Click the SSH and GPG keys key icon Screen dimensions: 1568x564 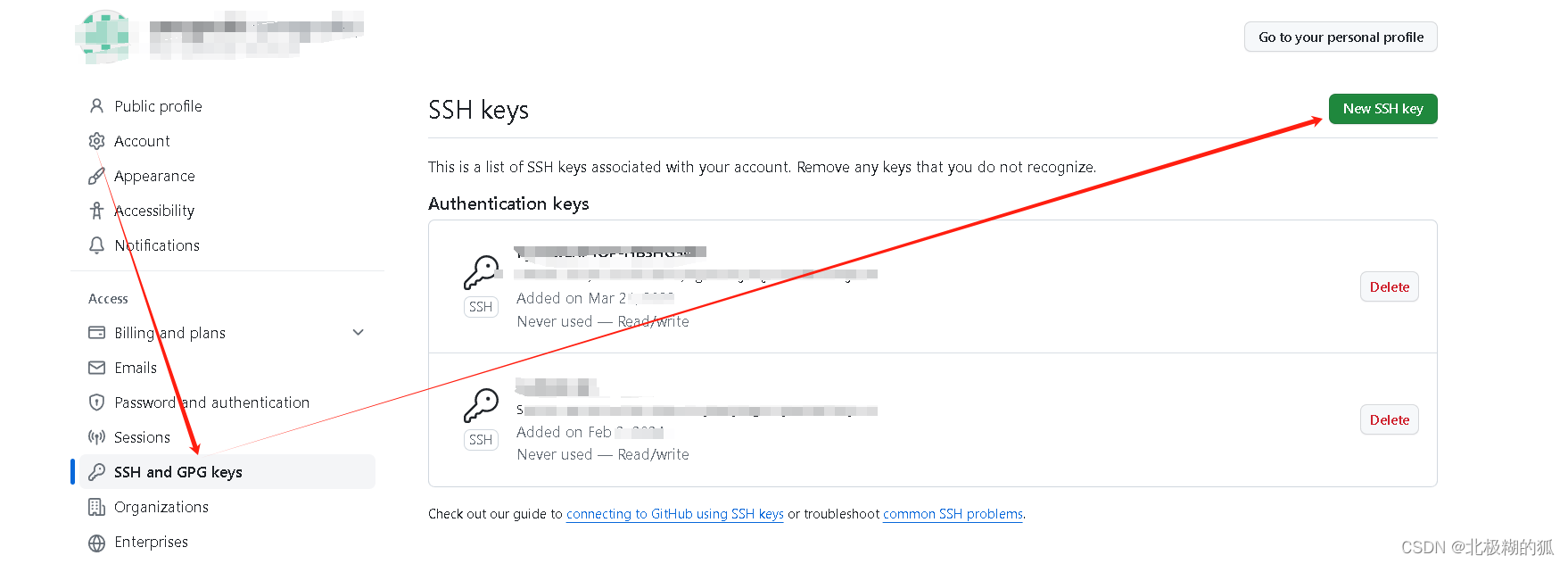[x=96, y=472]
